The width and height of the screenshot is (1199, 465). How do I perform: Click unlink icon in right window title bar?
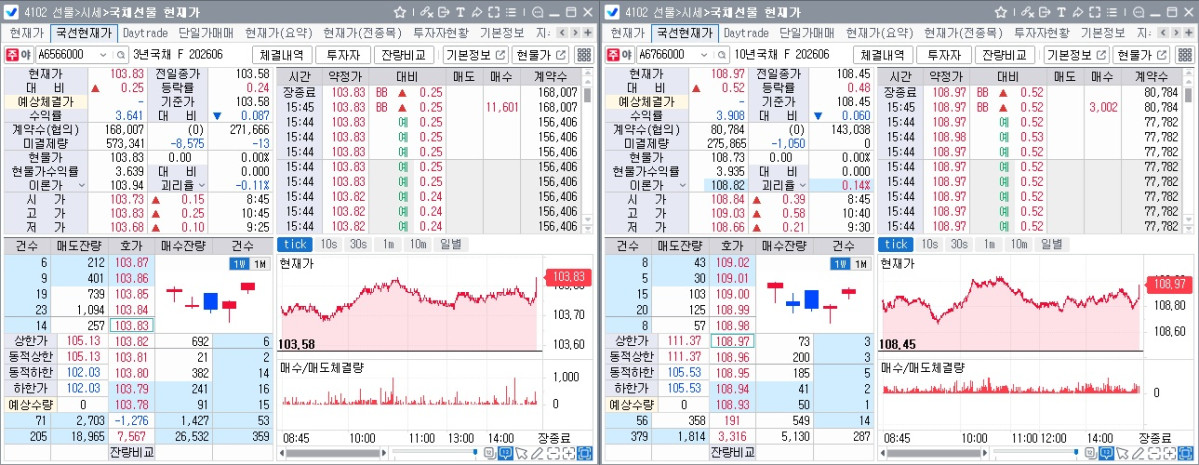point(1027,12)
